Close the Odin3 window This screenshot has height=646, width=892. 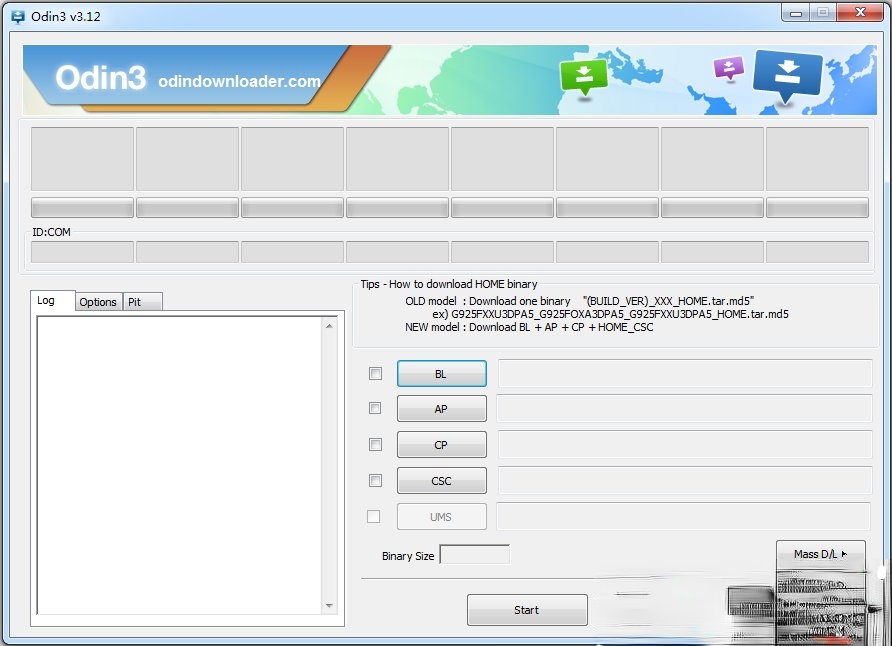[x=860, y=13]
